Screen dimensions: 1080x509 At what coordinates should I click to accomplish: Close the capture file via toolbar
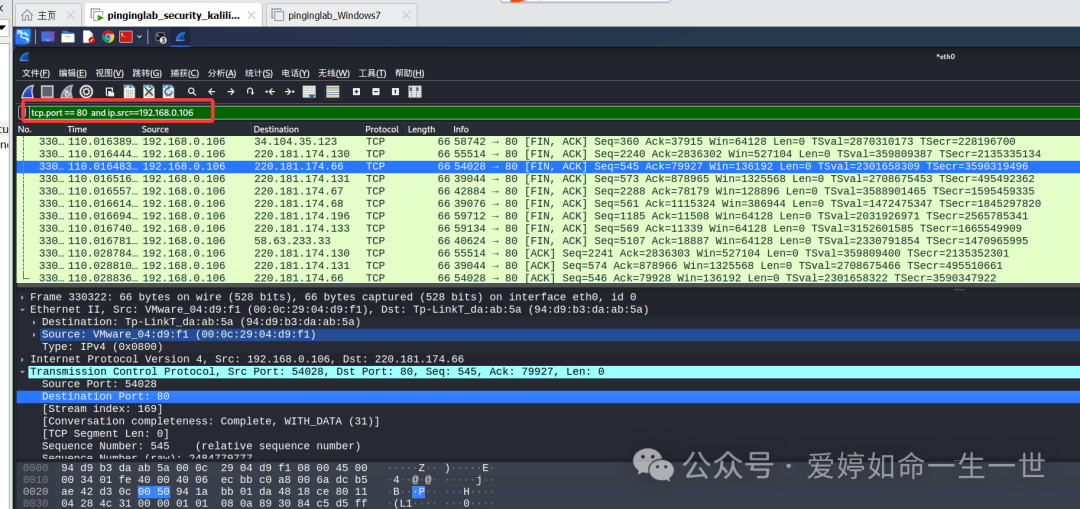tap(149, 92)
